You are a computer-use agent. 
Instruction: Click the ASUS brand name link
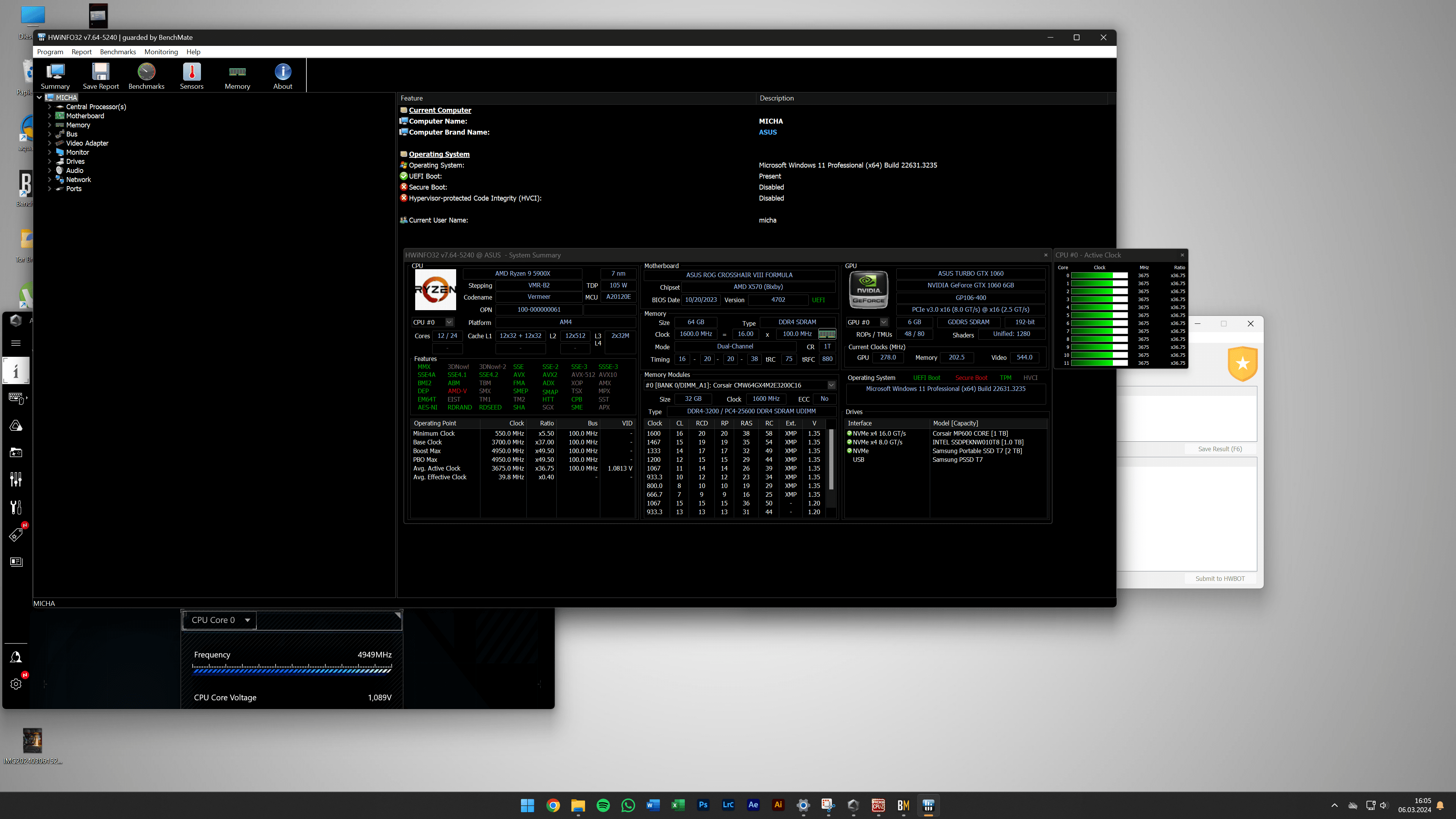767,132
